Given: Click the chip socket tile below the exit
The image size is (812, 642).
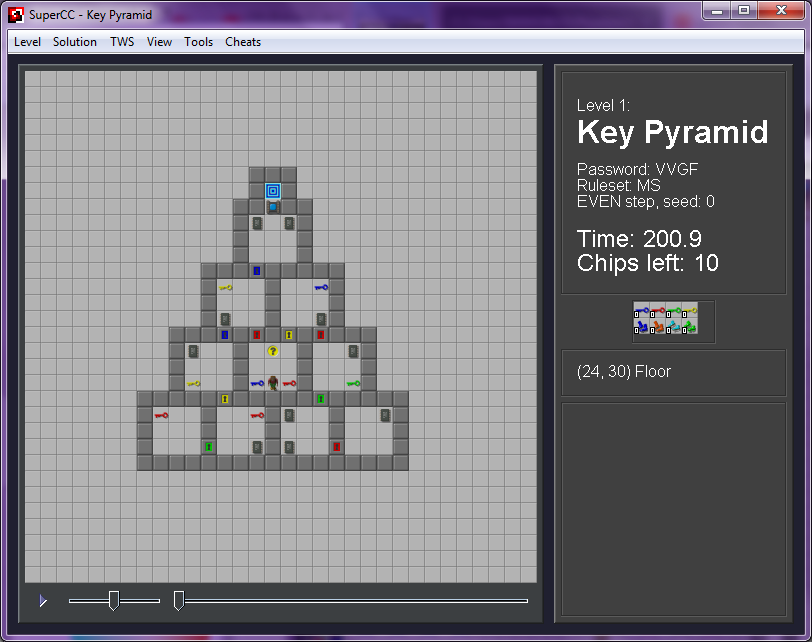Looking at the screenshot, I should 273,207.
